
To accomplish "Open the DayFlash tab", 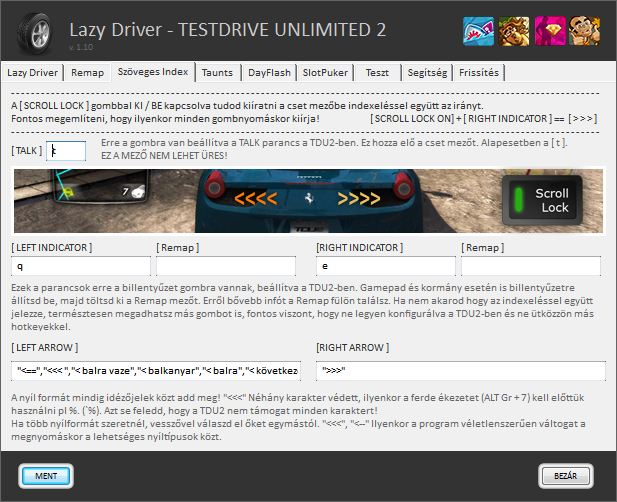I will click(x=269, y=73).
